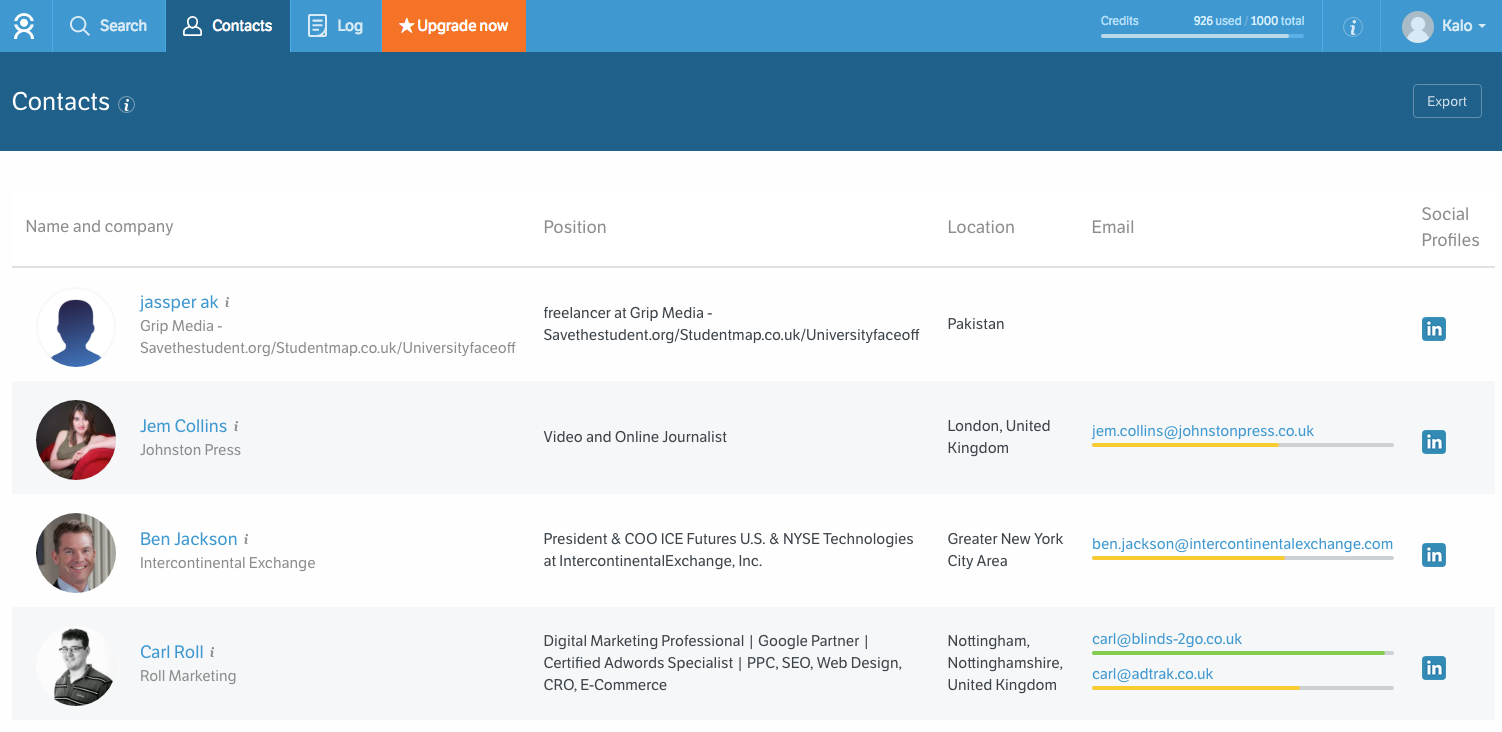1502x732 pixels.
Task: Click the Name and company column header
Action: 99,227
